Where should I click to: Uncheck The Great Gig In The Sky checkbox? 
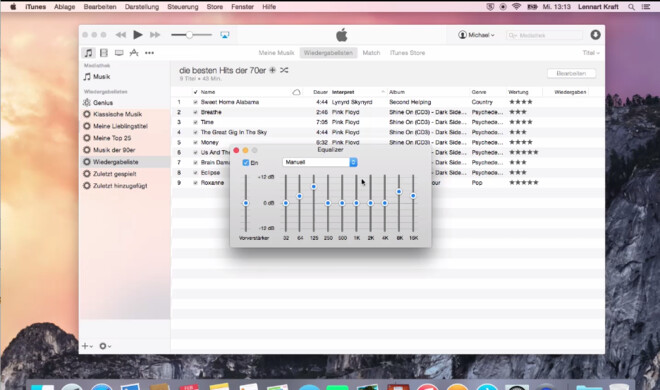point(195,133)
